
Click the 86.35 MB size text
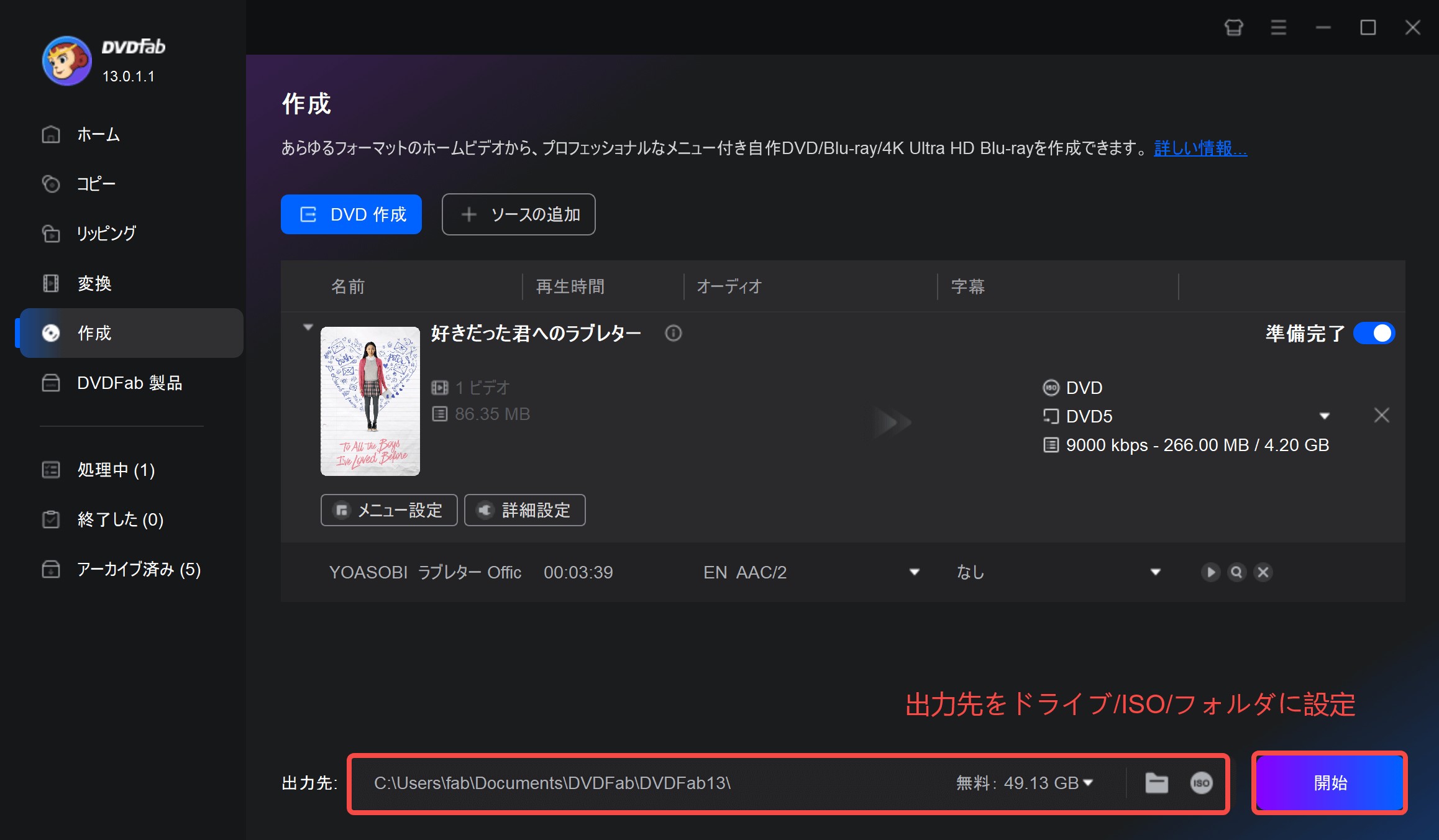coord(492,414)
